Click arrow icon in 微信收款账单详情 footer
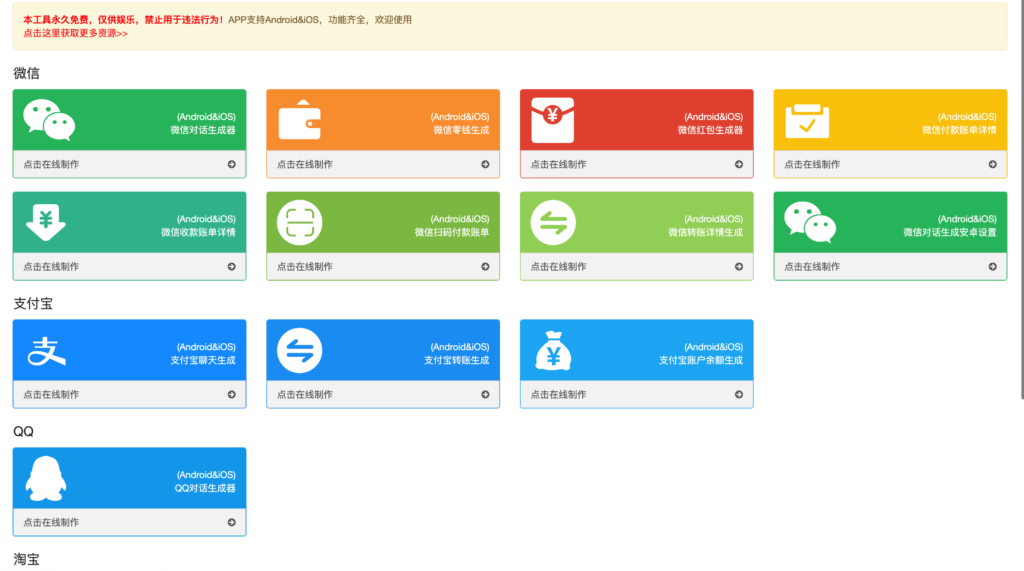The width and height of the screenshot is (1024, 571). click(232, 267)
